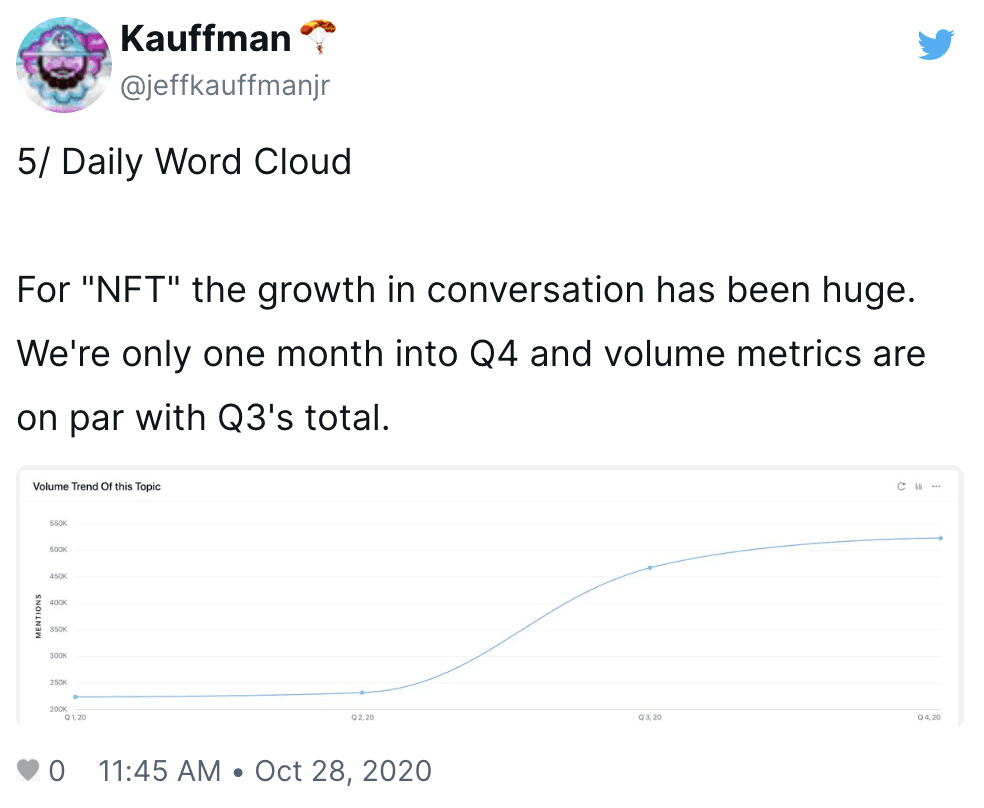This screenshot has width=984, height=808.
Task: Select the bar chart view icon
Action: 919,486
